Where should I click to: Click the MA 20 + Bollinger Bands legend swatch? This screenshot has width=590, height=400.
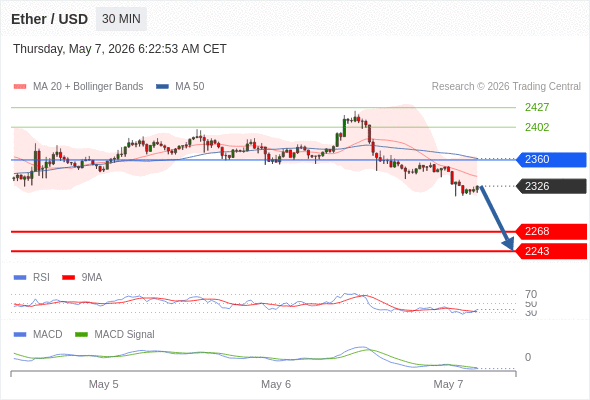pyautogui.click(x=20, y=87)
